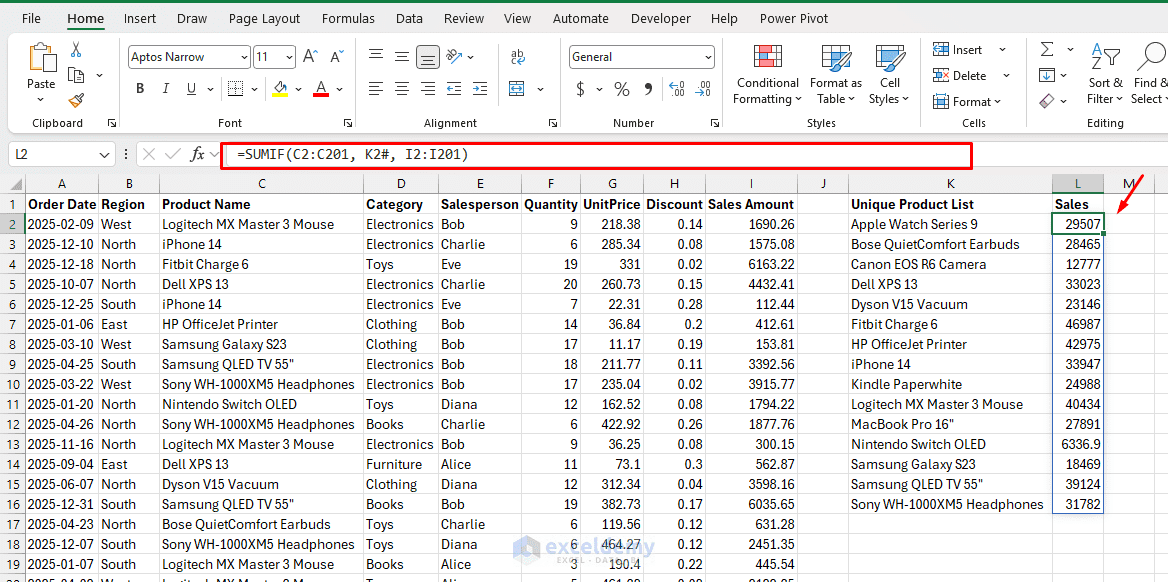This screenshot has width=1168, height=582.
Task: Switch to the Page Layout tab
Action: tap(264, 19)
